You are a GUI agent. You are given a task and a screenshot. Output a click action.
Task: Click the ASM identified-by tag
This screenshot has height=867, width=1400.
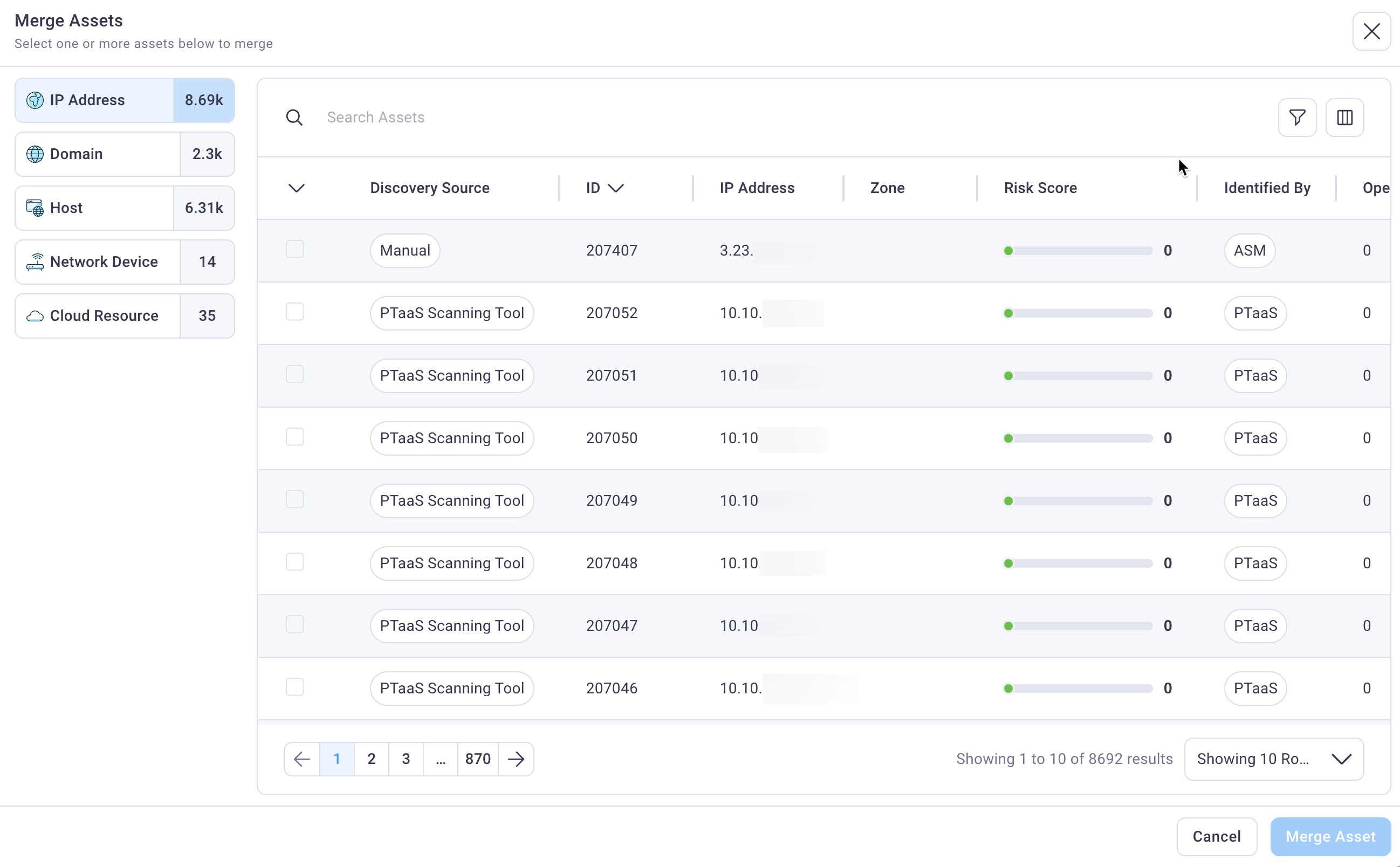(x=1250, y=251)
